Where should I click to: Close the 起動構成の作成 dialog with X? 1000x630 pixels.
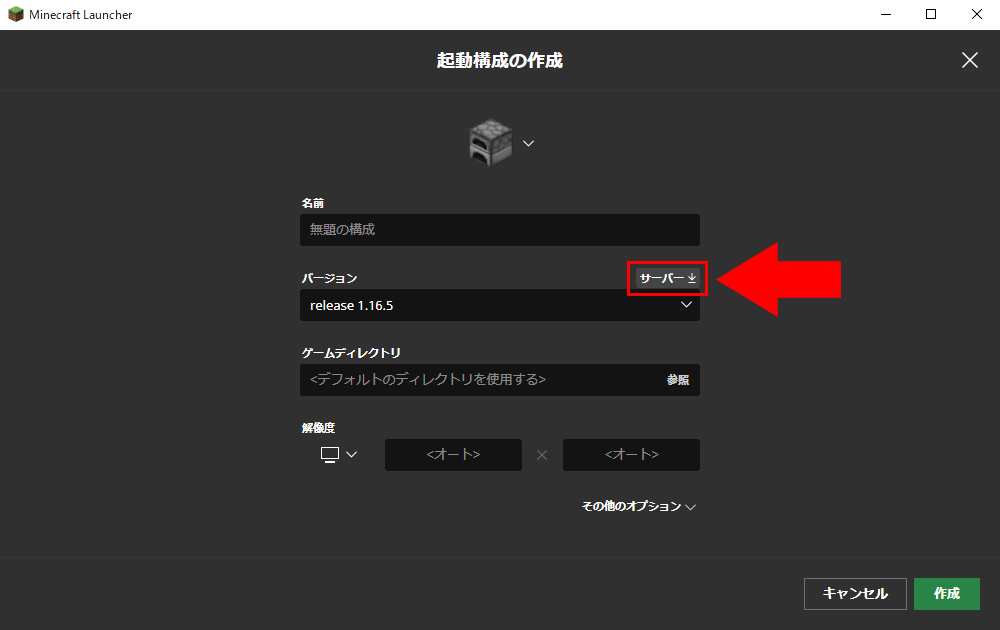tap(969, 61)
